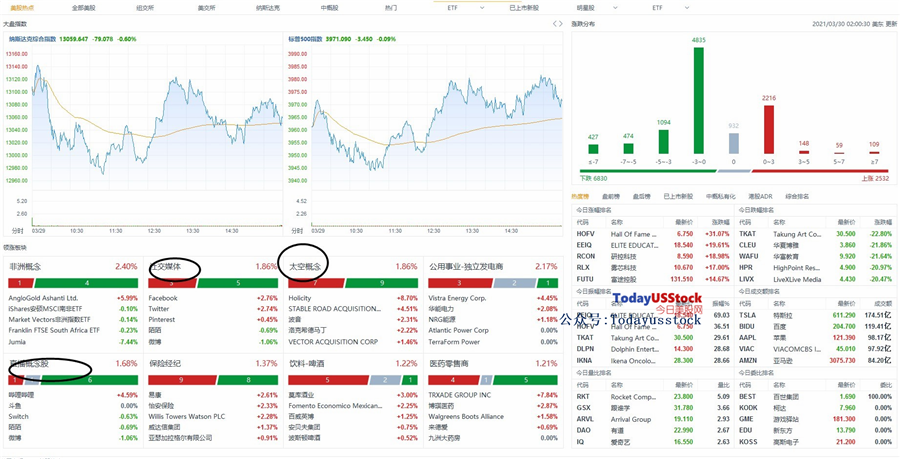Open the Facebook stock row

pos(213,298)
